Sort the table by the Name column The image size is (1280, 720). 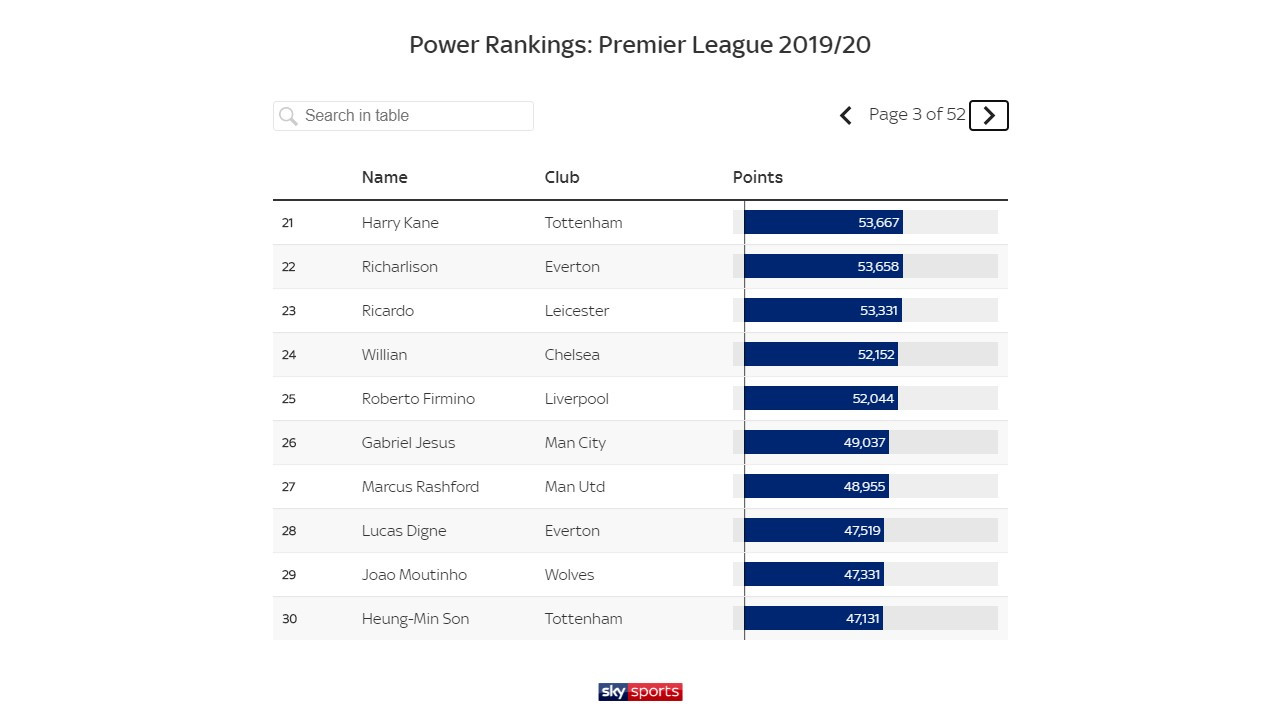(384, 177)
